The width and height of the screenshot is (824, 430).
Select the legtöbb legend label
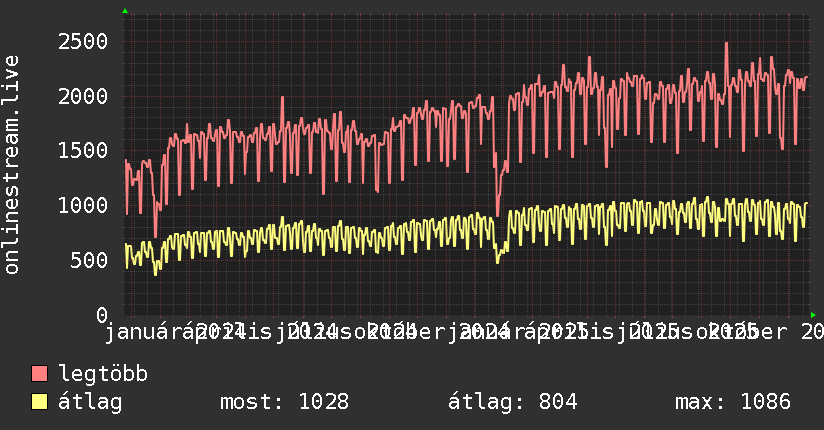click(x=103, y=374)
